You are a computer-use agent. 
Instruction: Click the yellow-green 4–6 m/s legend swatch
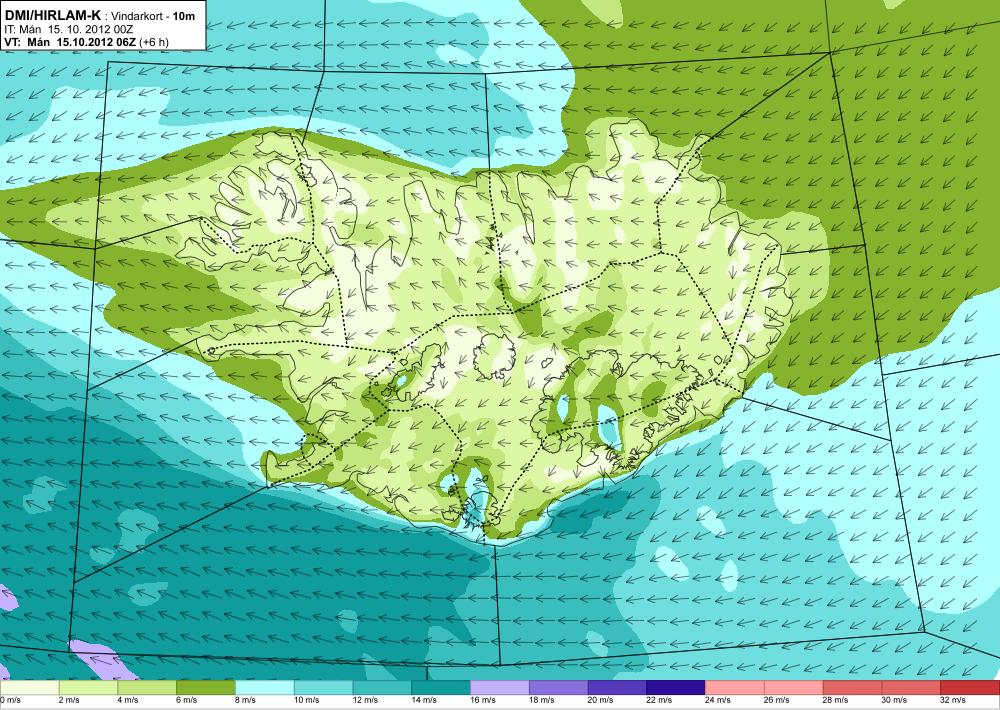[x=147, y=688]
